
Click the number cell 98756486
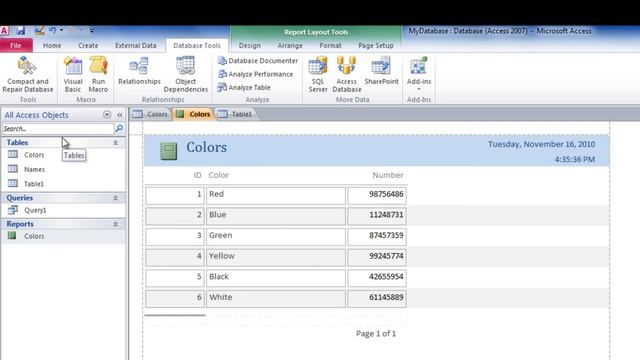377,195
